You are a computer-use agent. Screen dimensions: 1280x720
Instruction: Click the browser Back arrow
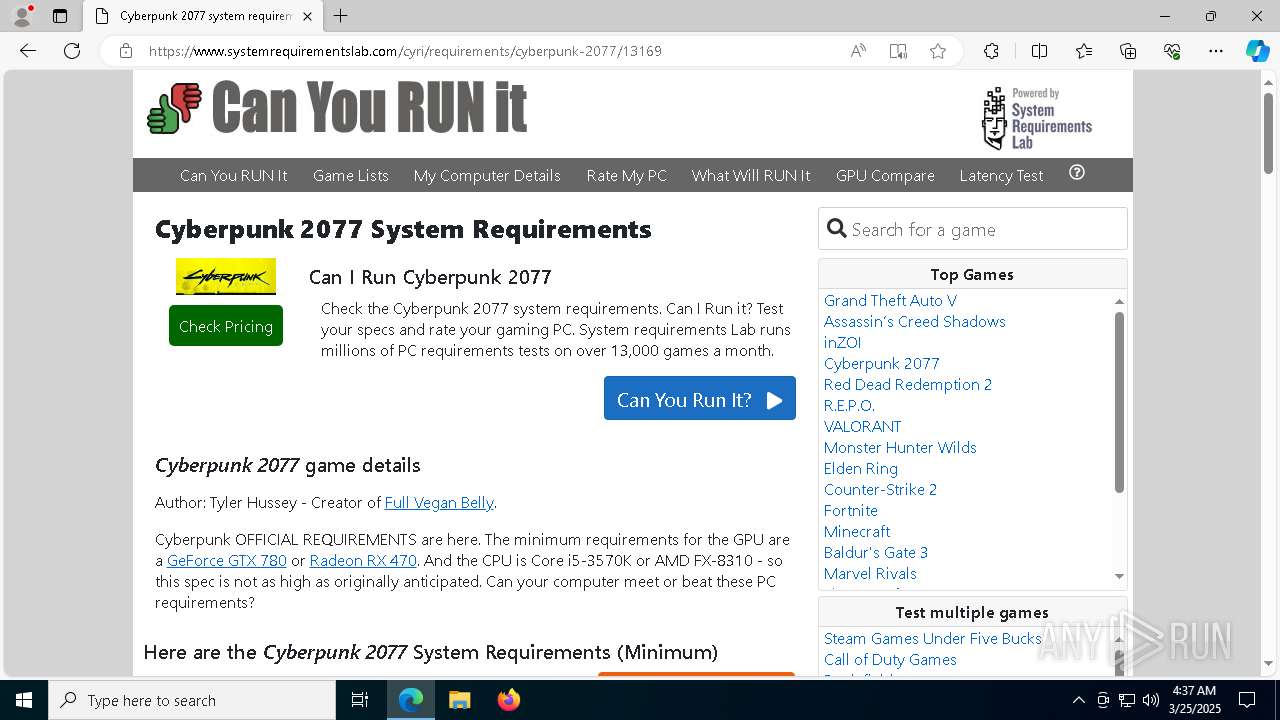28,51
